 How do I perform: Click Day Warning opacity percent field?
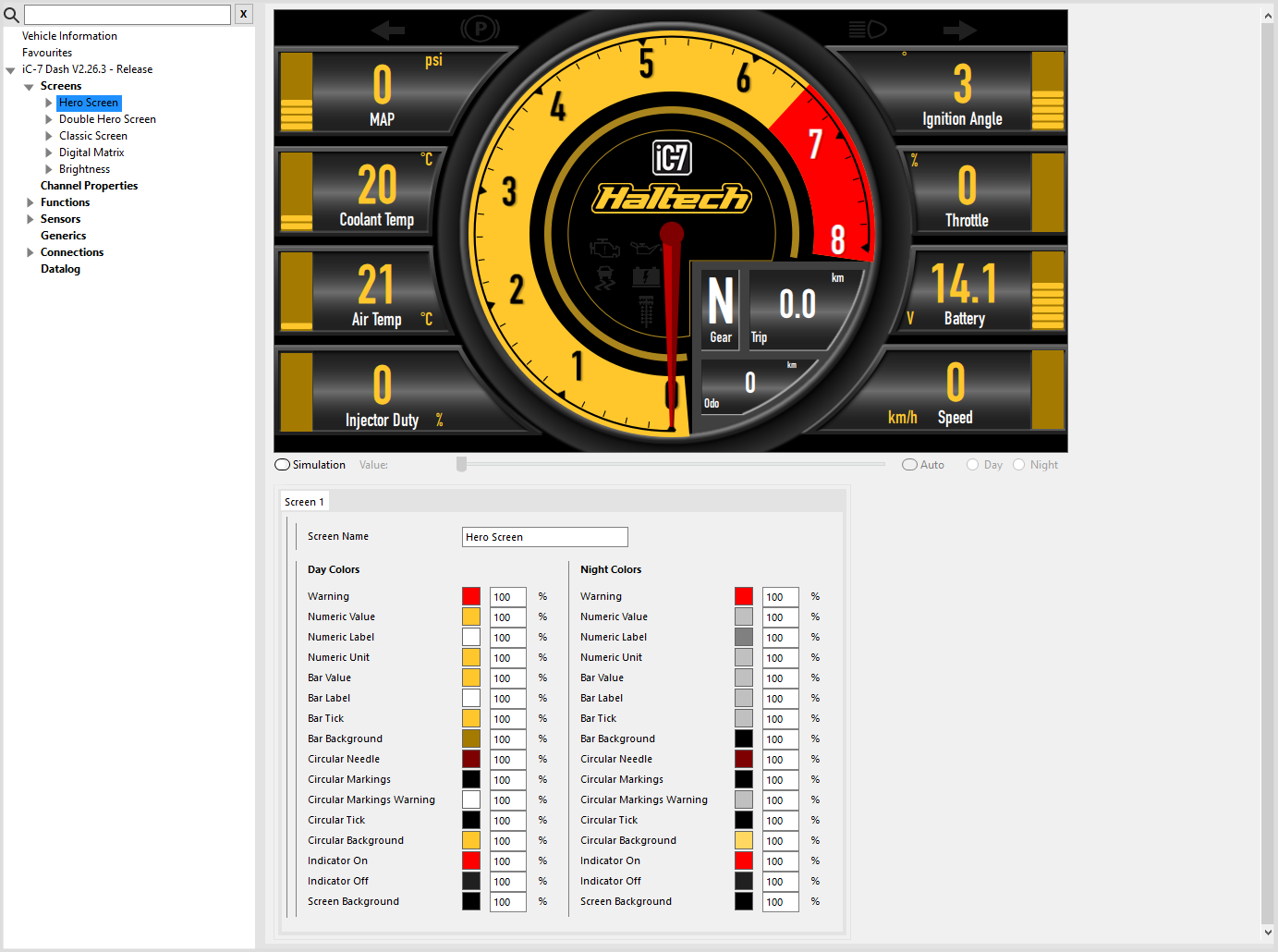(507, 597)
